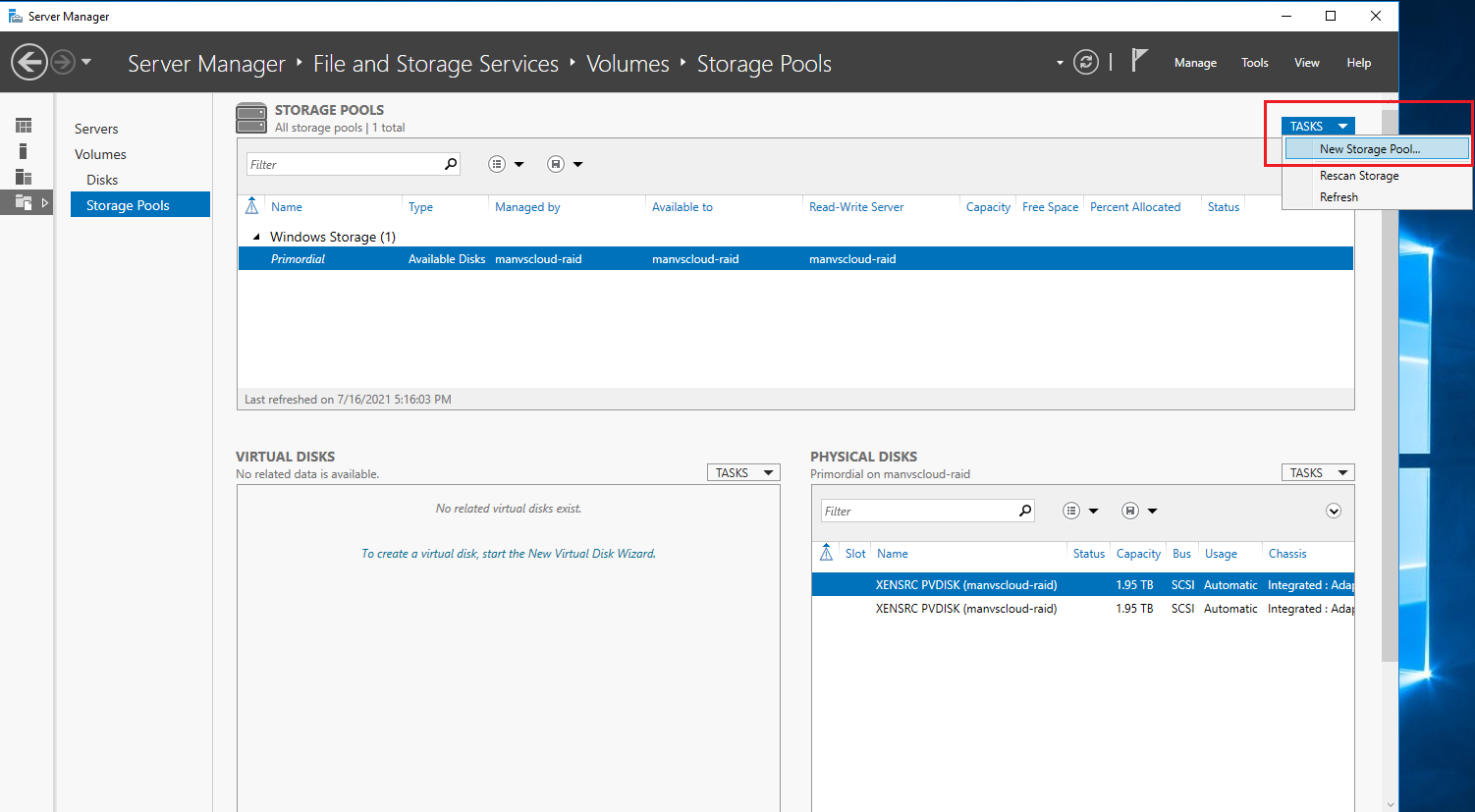The width and height of the screenshot is (1475, 812).
Task: Collapse the Windows Storage group
Action: point(256,237)
